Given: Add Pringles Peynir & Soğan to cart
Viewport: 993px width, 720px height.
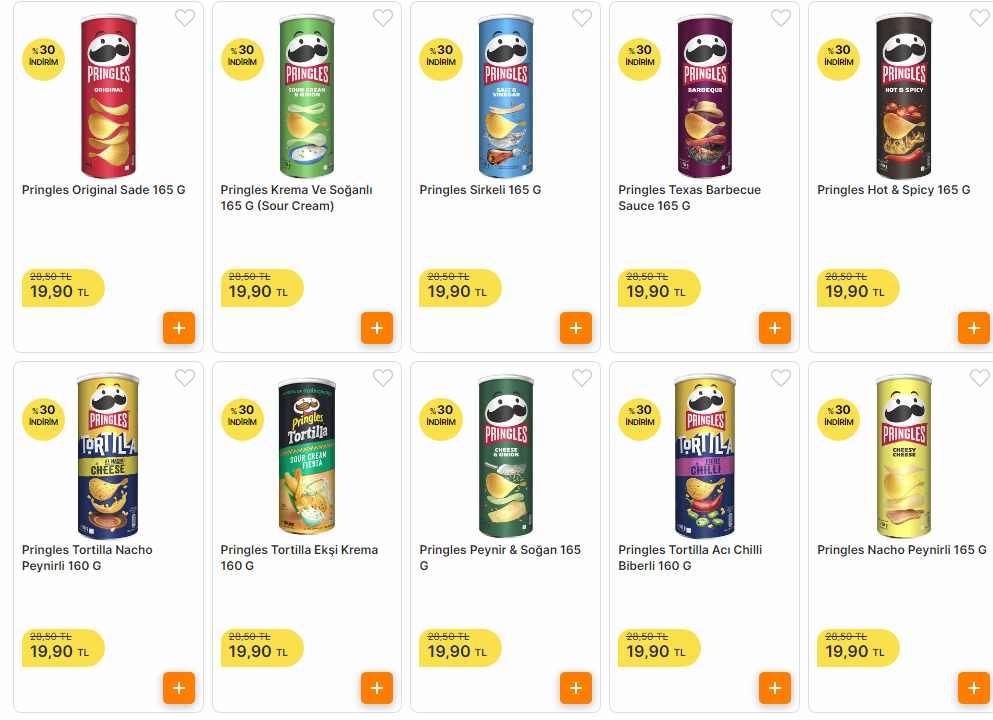Looking at the screenshot, I should tap(576, 688).
